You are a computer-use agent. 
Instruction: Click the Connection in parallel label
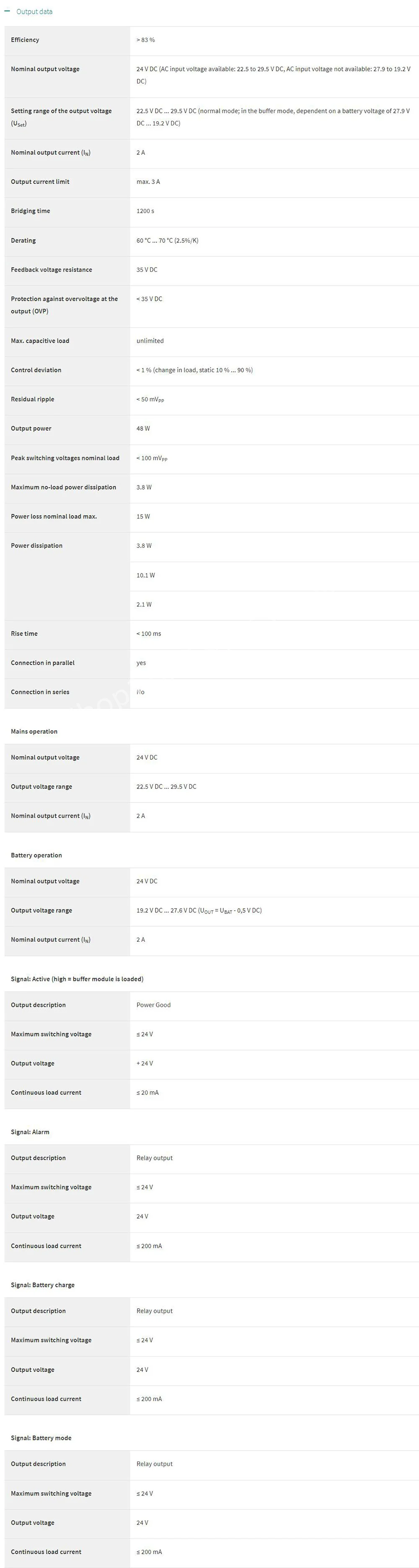tap(43, 663)
